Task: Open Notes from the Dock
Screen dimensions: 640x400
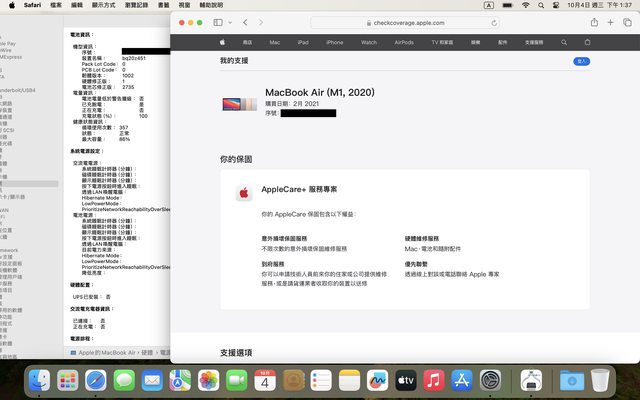Action: 349,380
